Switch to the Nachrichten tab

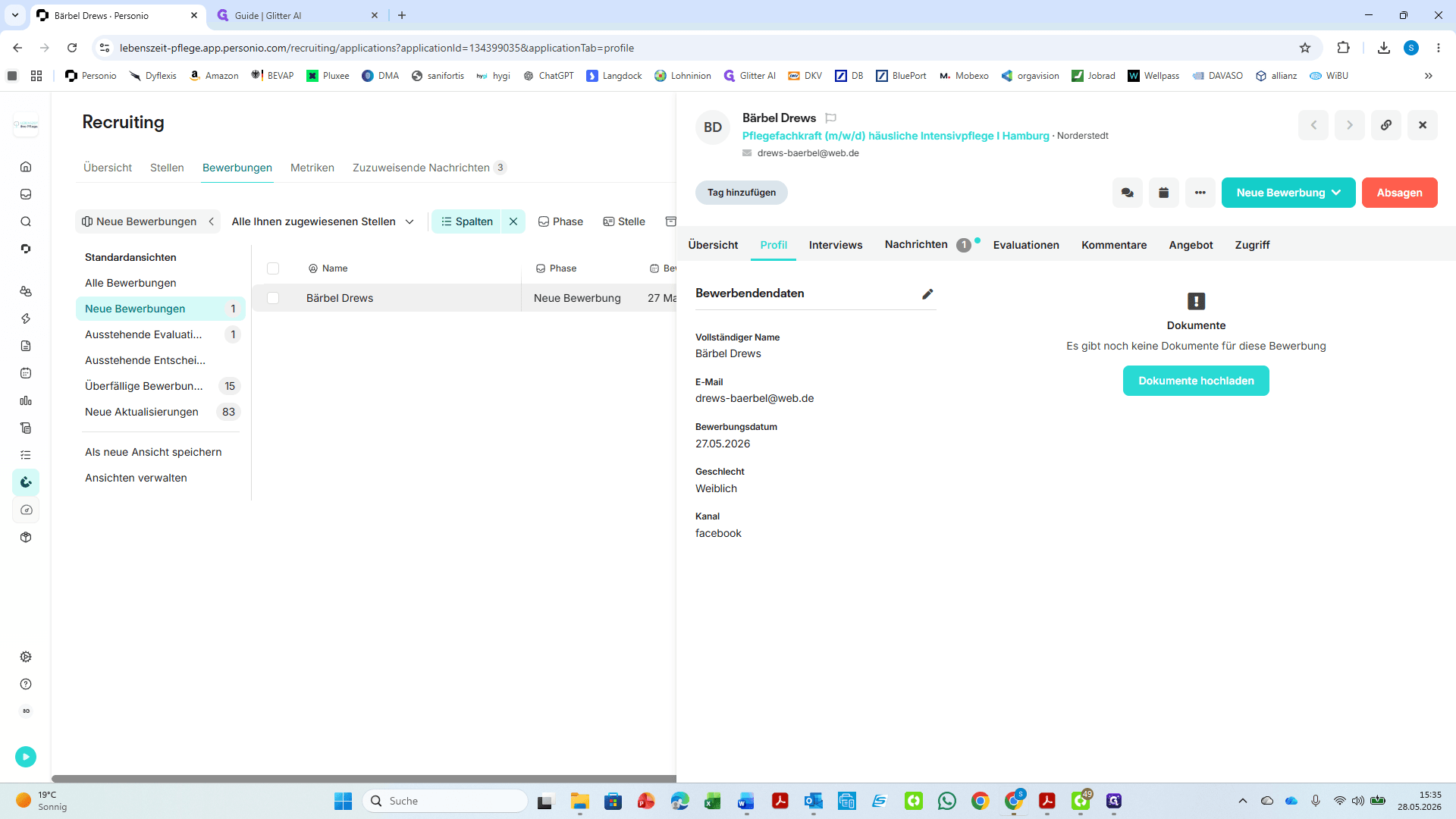coord(916,244)
